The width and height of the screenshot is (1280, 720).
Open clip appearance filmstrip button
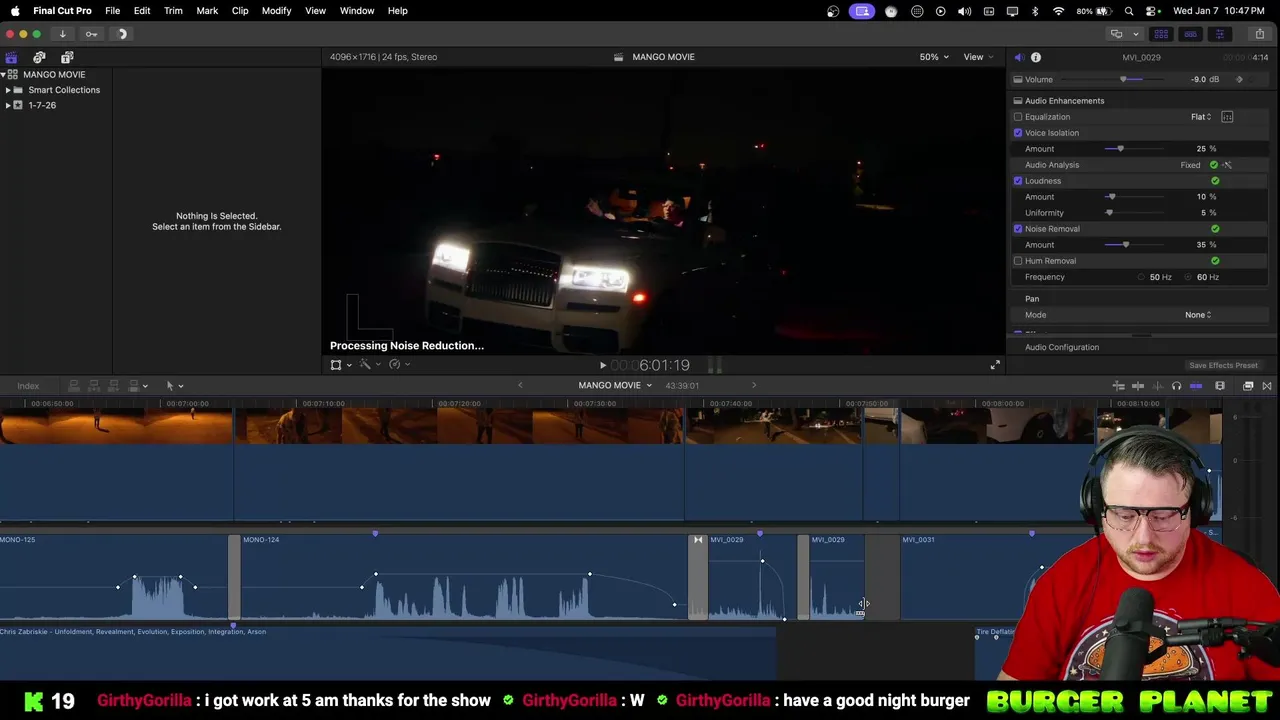1220,386
